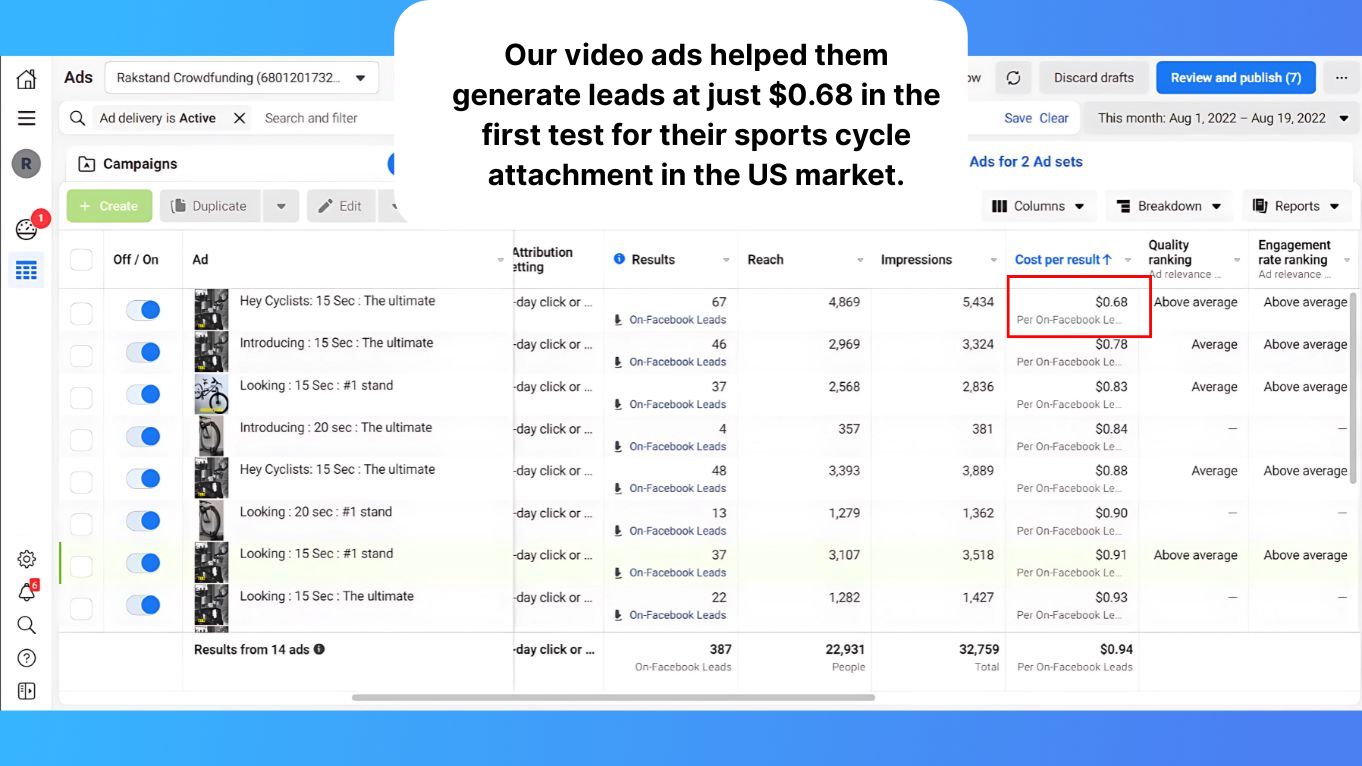Click the Review and publish (7) button

1236,78
